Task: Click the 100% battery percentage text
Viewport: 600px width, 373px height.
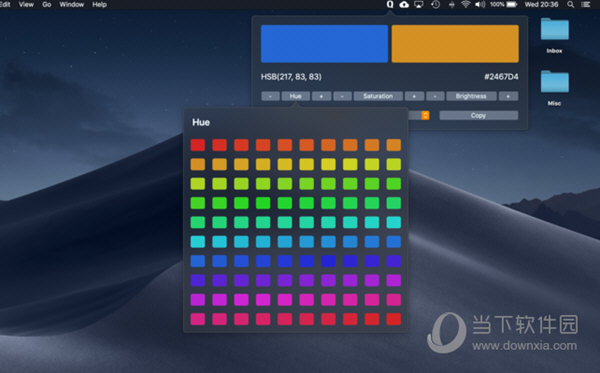Action: pyautogui.click(x=497, y=5)
